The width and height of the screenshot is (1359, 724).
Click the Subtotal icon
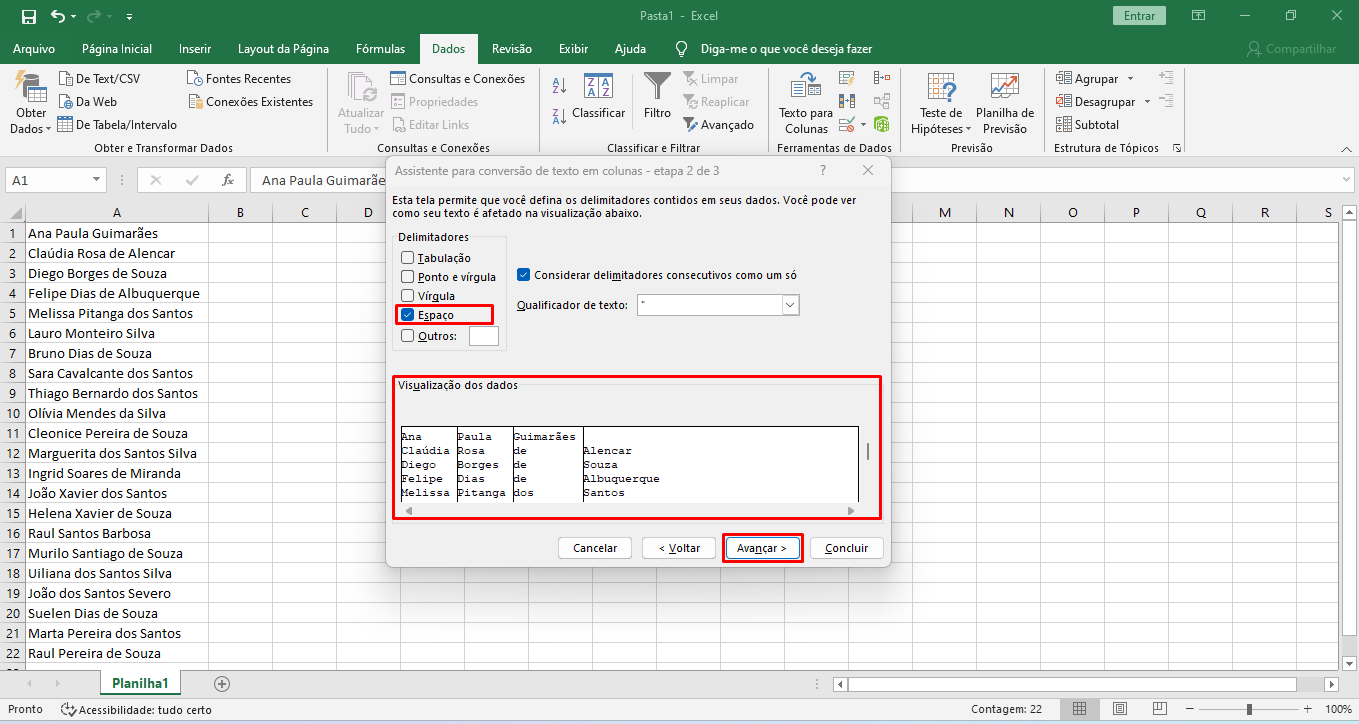1064,125
